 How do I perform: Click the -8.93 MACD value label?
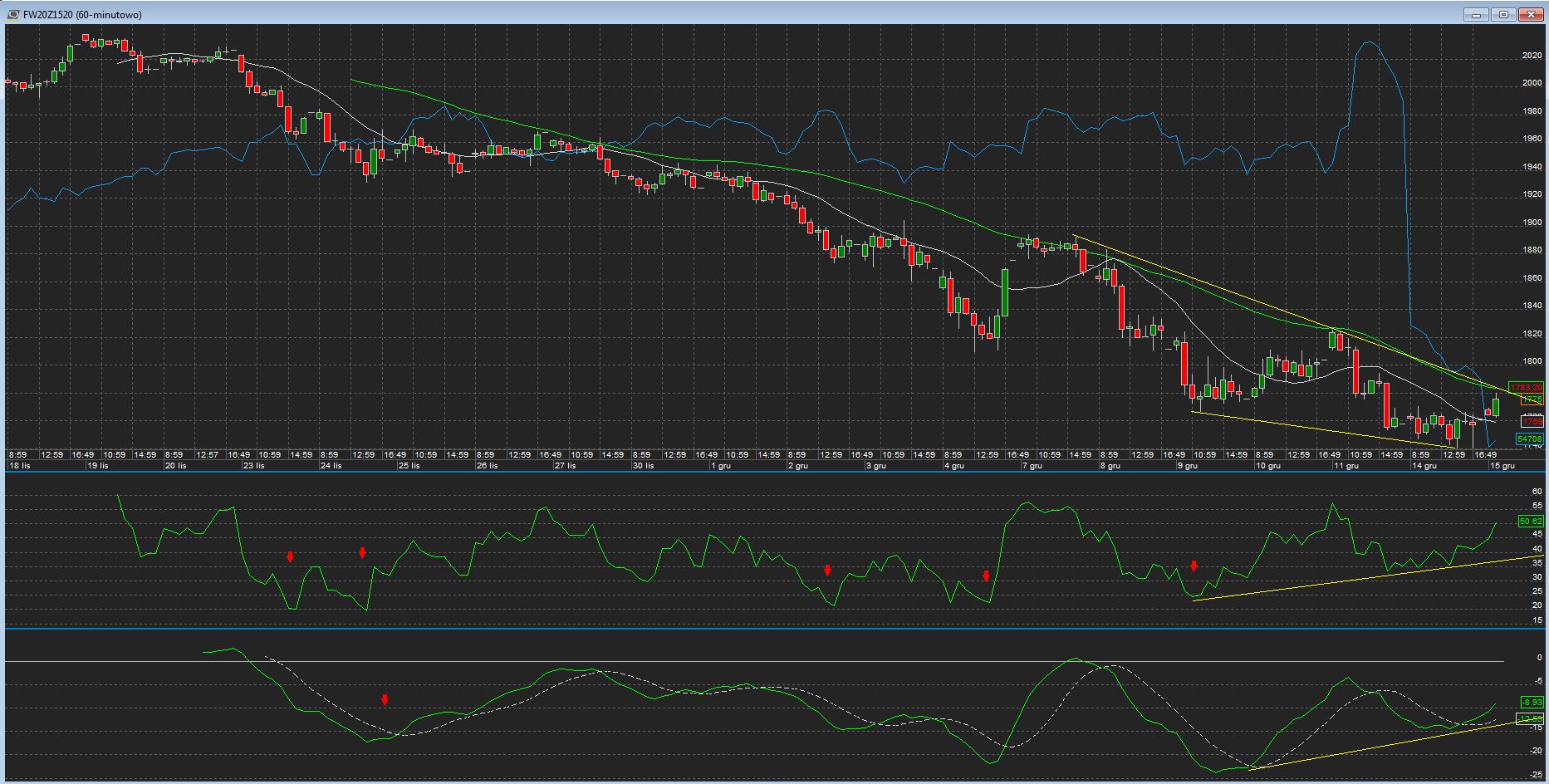[x=1531, y=702]
